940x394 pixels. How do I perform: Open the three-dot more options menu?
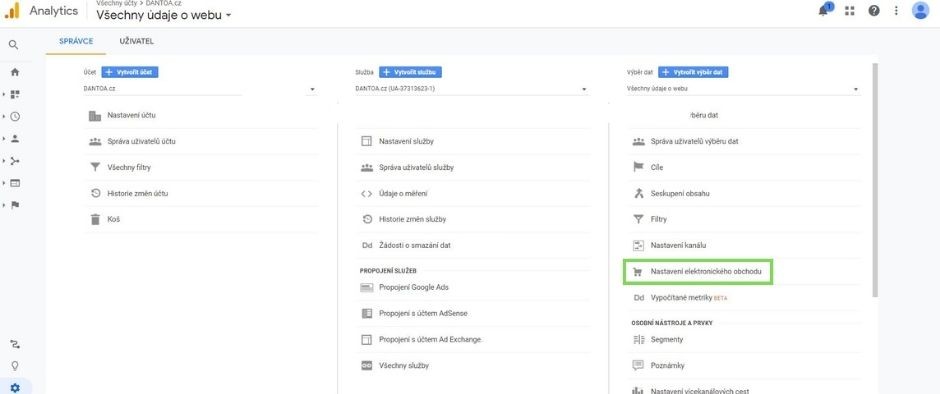[x=896, y=11]
